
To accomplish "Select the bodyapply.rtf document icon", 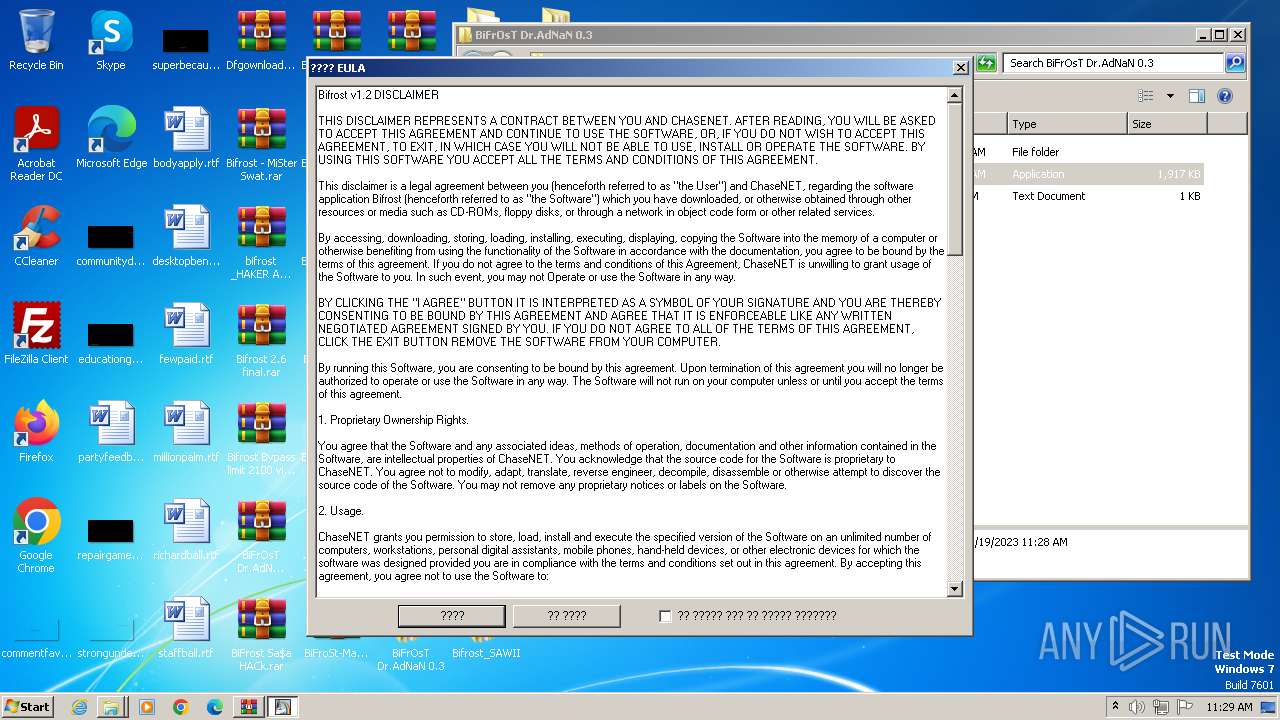I will [x=186, y=138].
